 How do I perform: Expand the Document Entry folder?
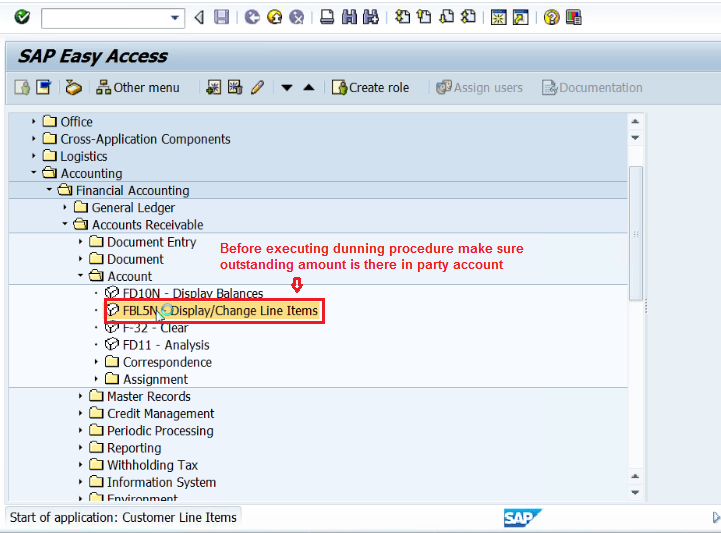tap(80, 241)
